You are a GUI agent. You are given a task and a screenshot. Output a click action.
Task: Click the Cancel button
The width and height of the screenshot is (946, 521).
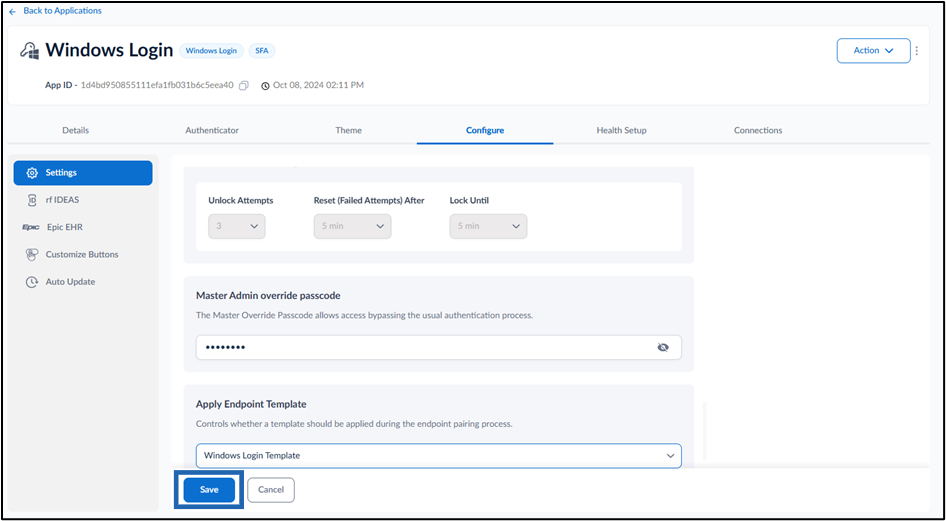point(271,490)
